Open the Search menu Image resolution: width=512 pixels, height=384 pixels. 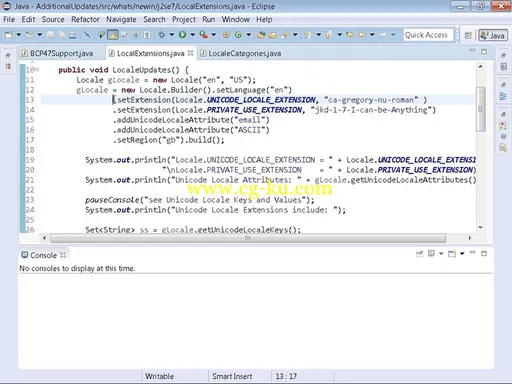(154, 19)
